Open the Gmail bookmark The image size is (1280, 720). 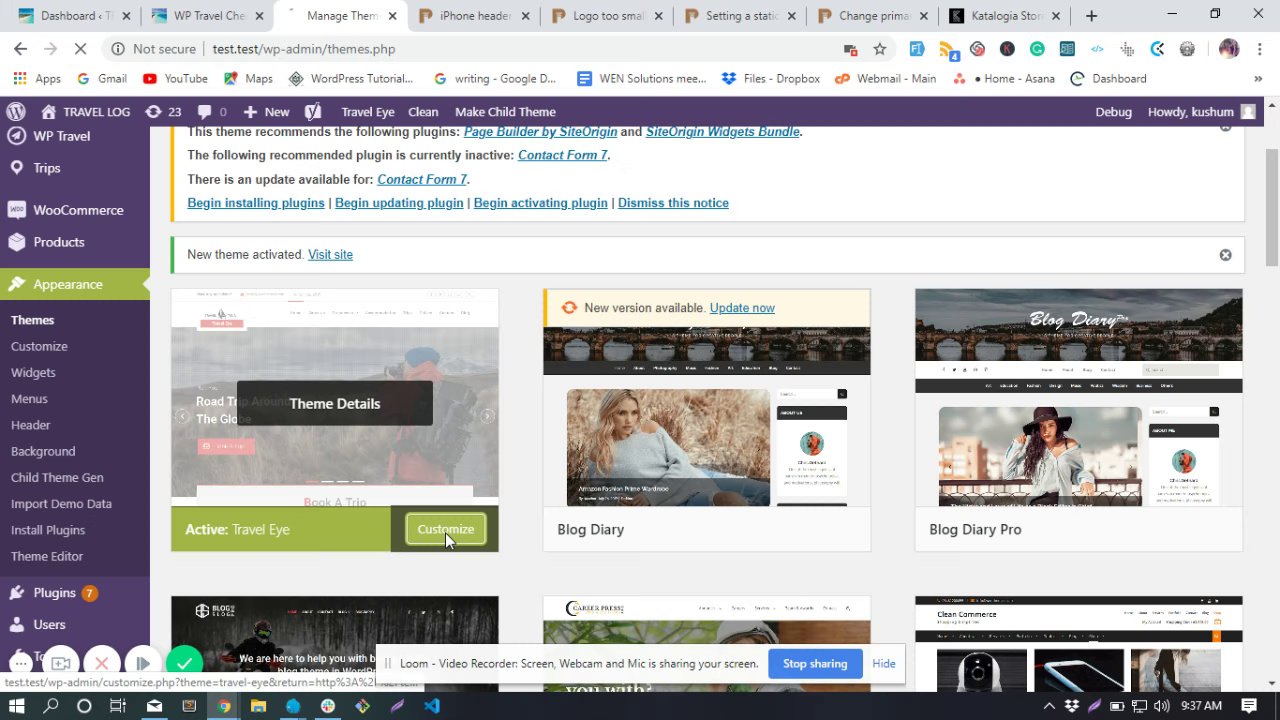pyautogui.click(x=101, y=79)
